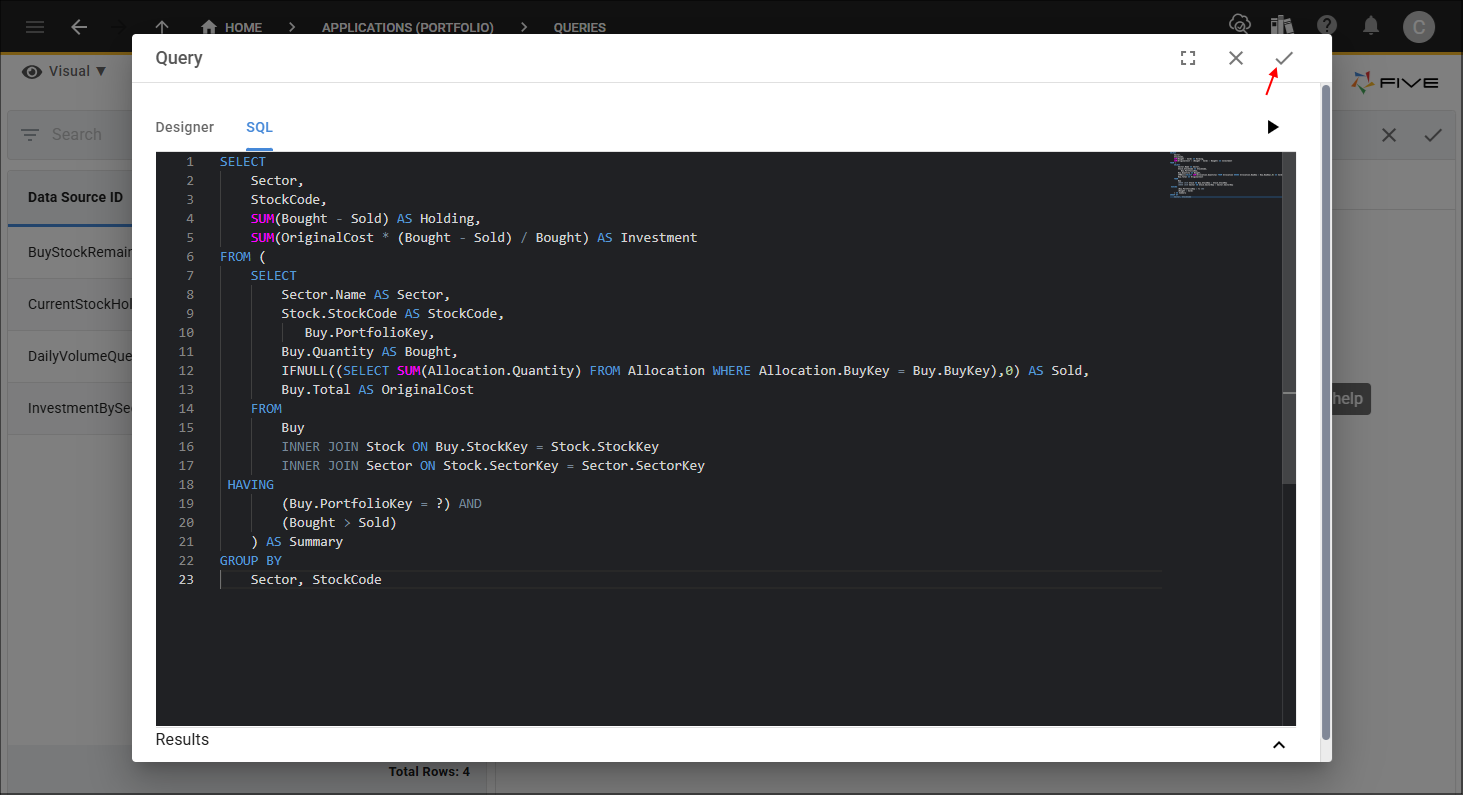Click the code editor minimap
Viewport: 1463px width, 795px height.
click(x=1225, y=176)
